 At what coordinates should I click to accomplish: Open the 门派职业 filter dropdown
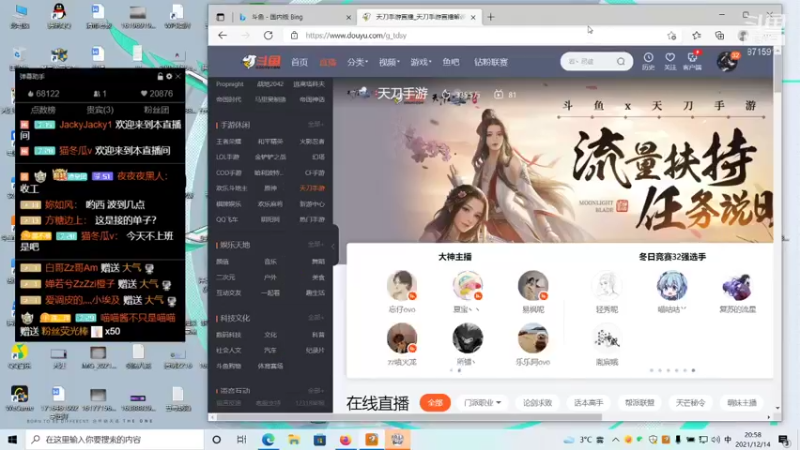click(x=482, y=403)
